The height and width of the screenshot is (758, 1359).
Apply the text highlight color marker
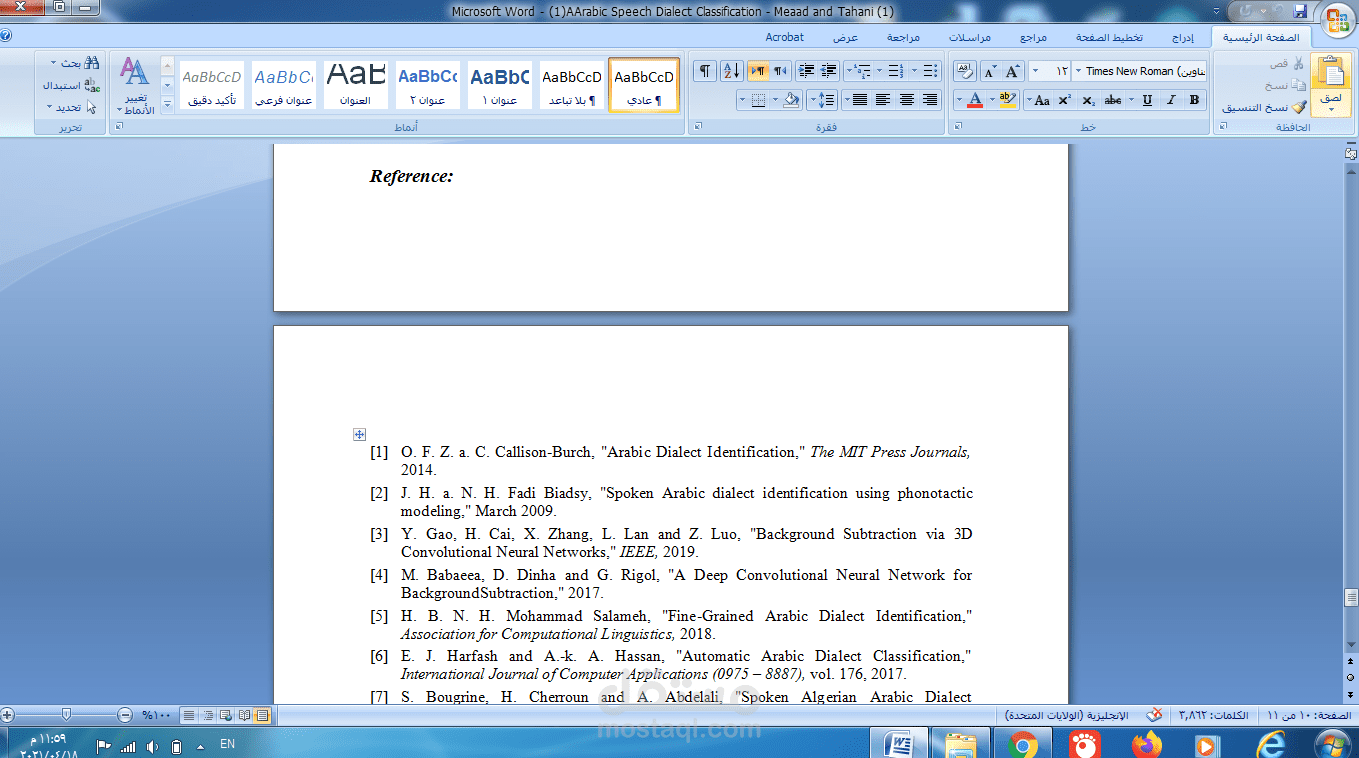(x=1005, y=100)
